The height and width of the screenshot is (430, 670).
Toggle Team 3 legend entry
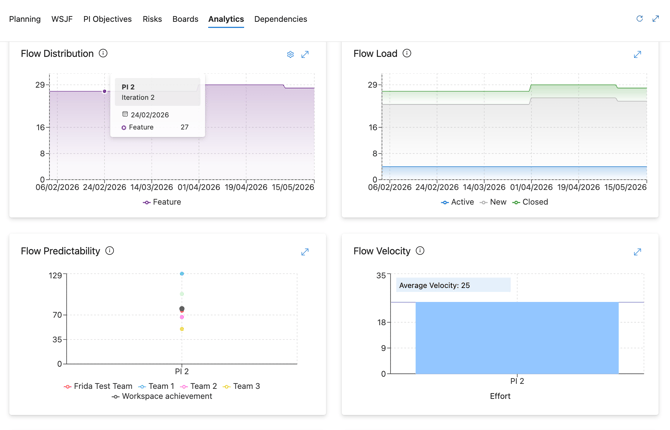point(241,386)
